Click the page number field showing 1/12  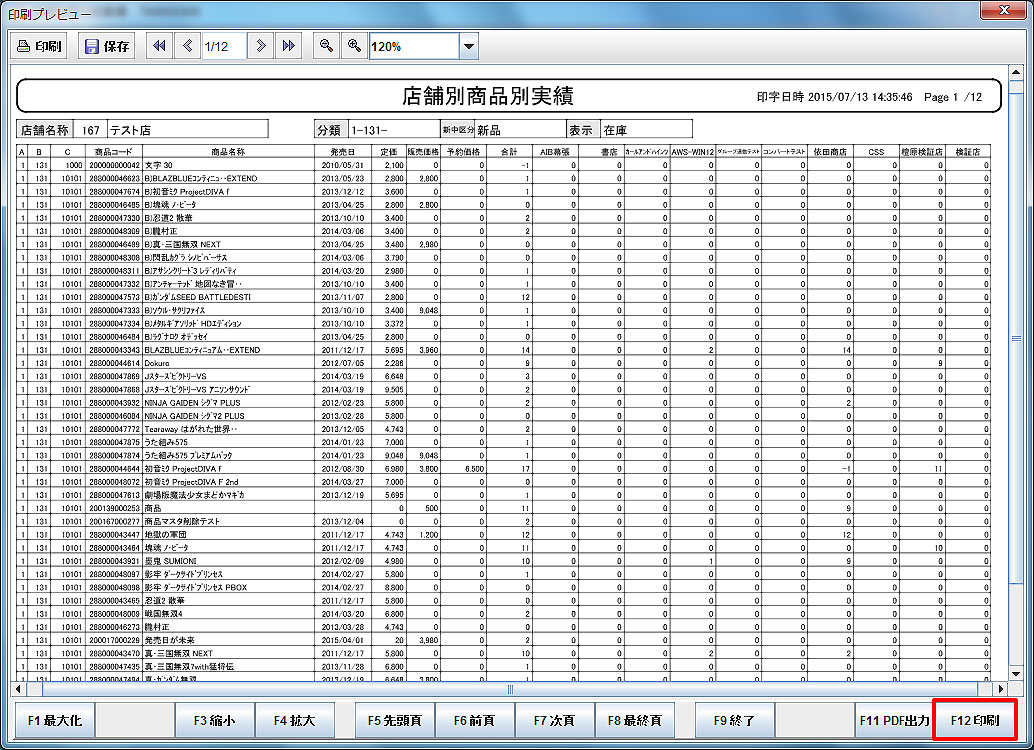(223, 47)
